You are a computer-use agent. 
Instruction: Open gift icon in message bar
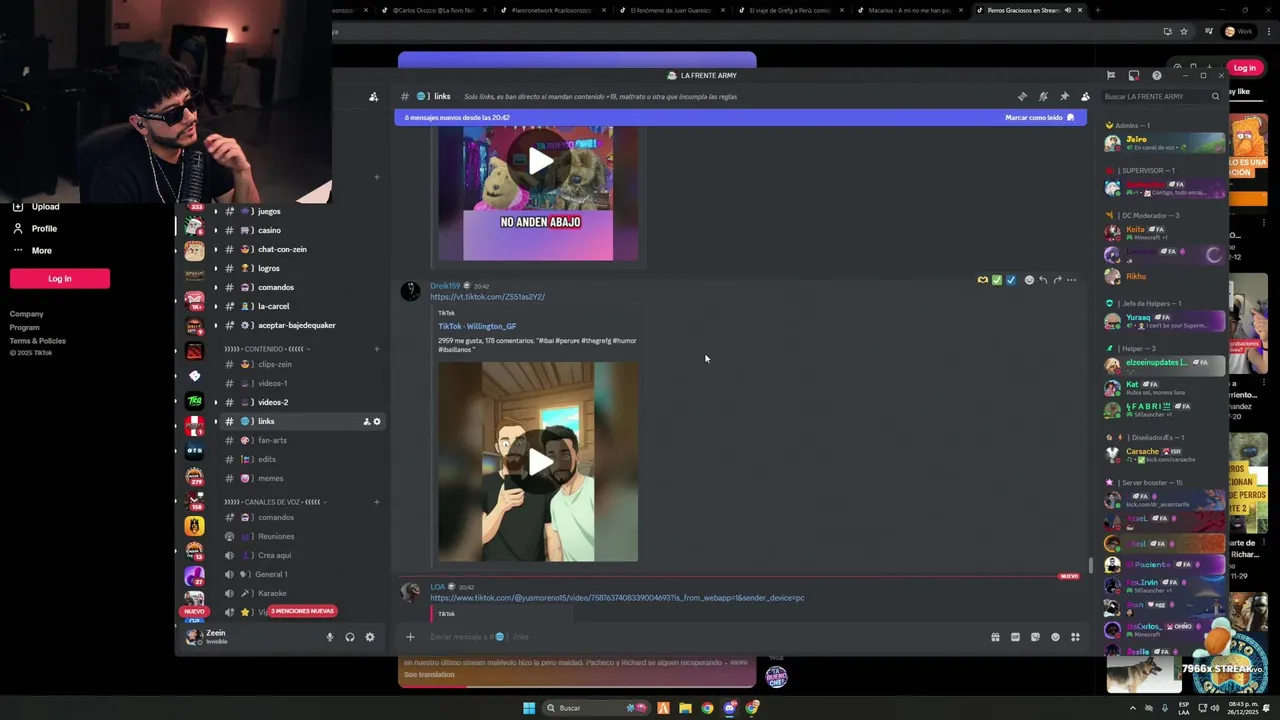[x=995, y=637]
